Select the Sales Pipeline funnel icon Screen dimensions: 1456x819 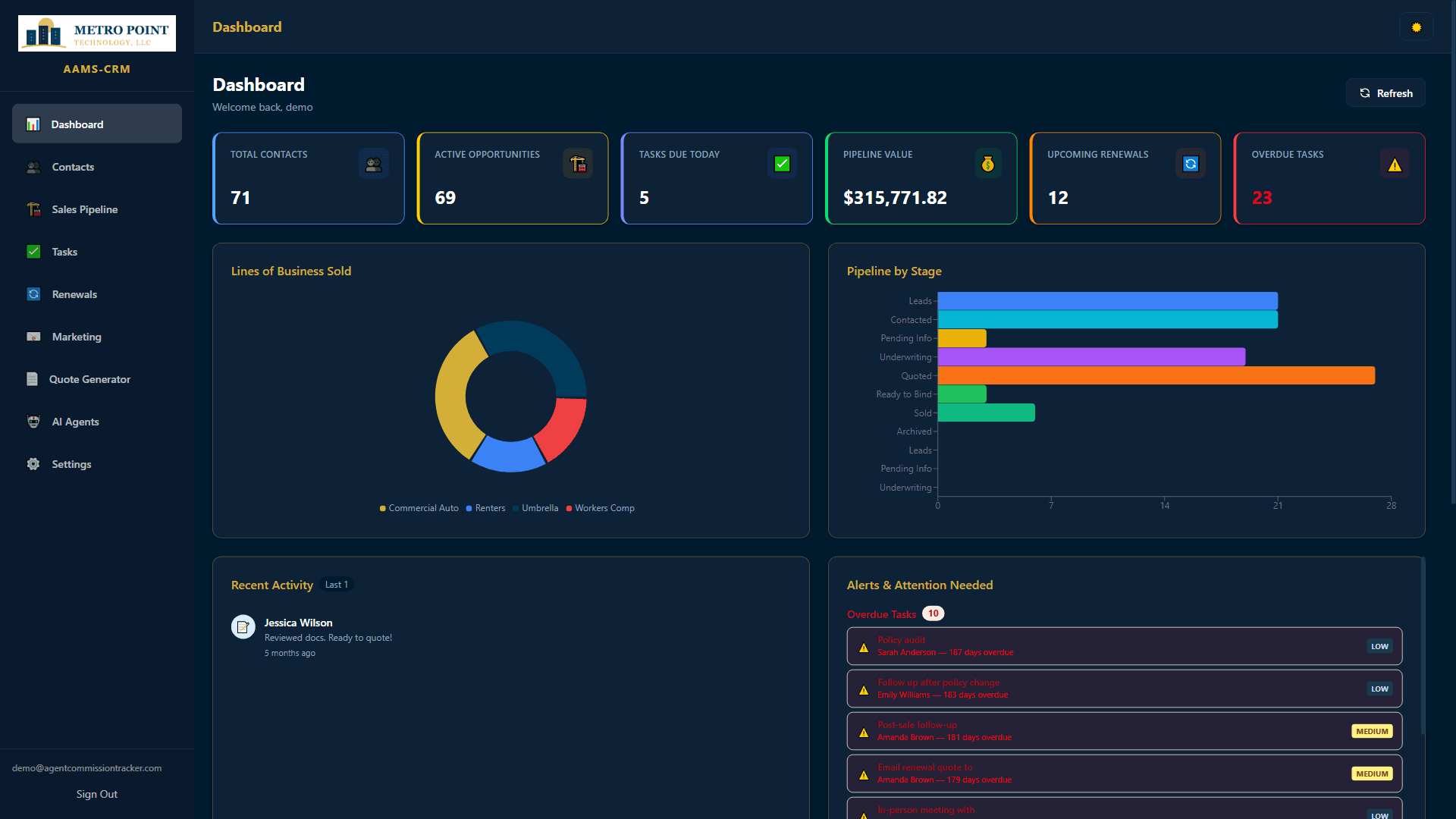33,209
